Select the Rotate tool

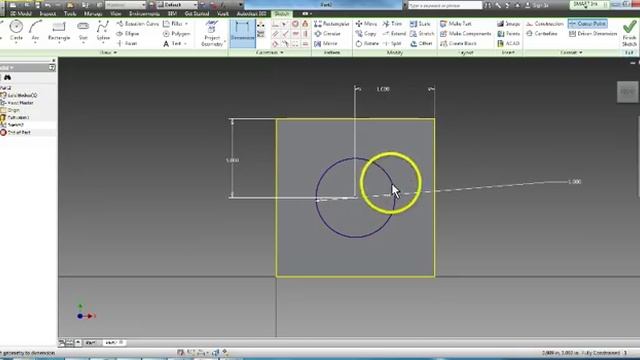pyautogui.click(x=367, y=43)
